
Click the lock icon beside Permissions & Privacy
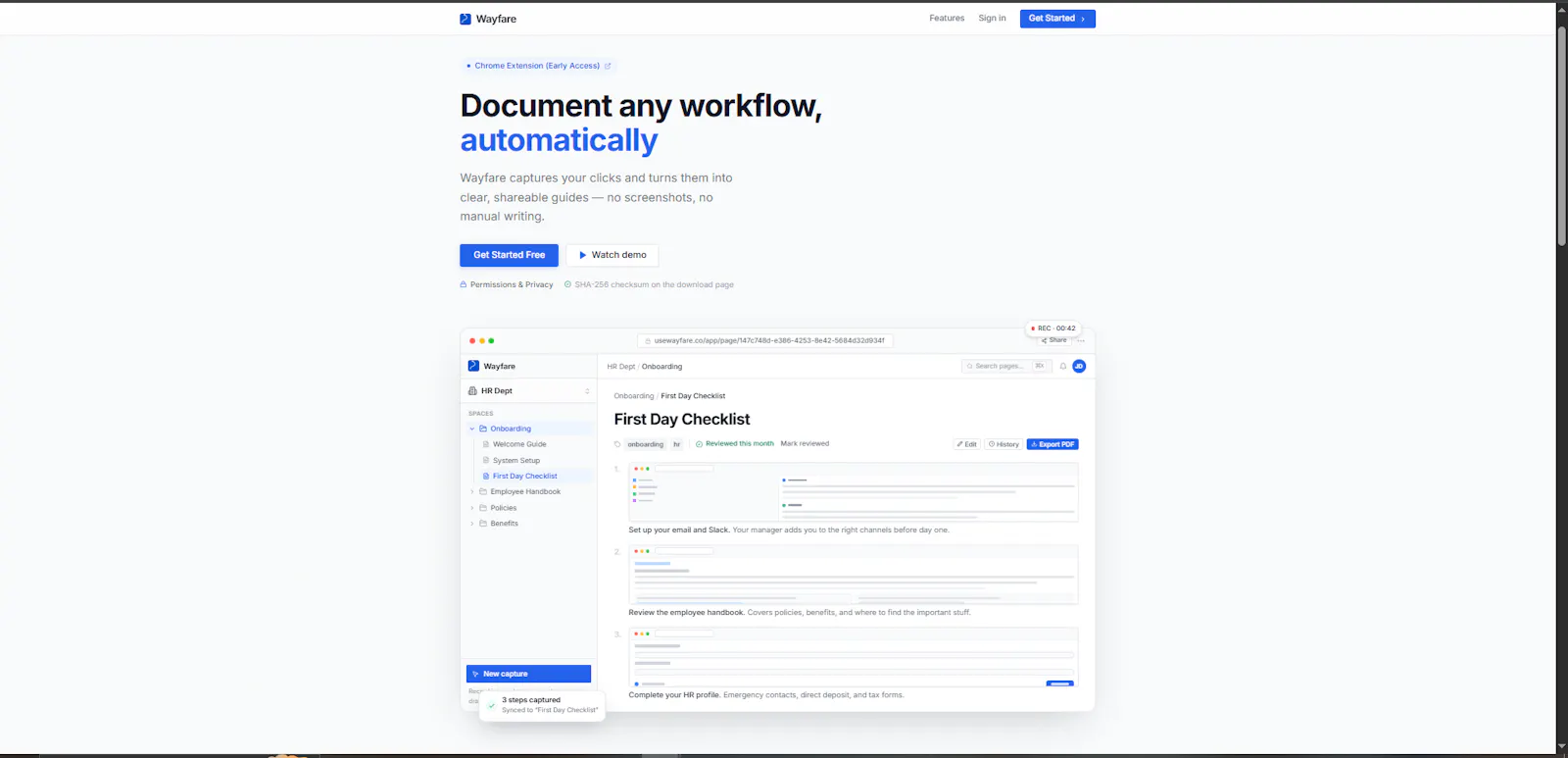[x=464, y=285]
